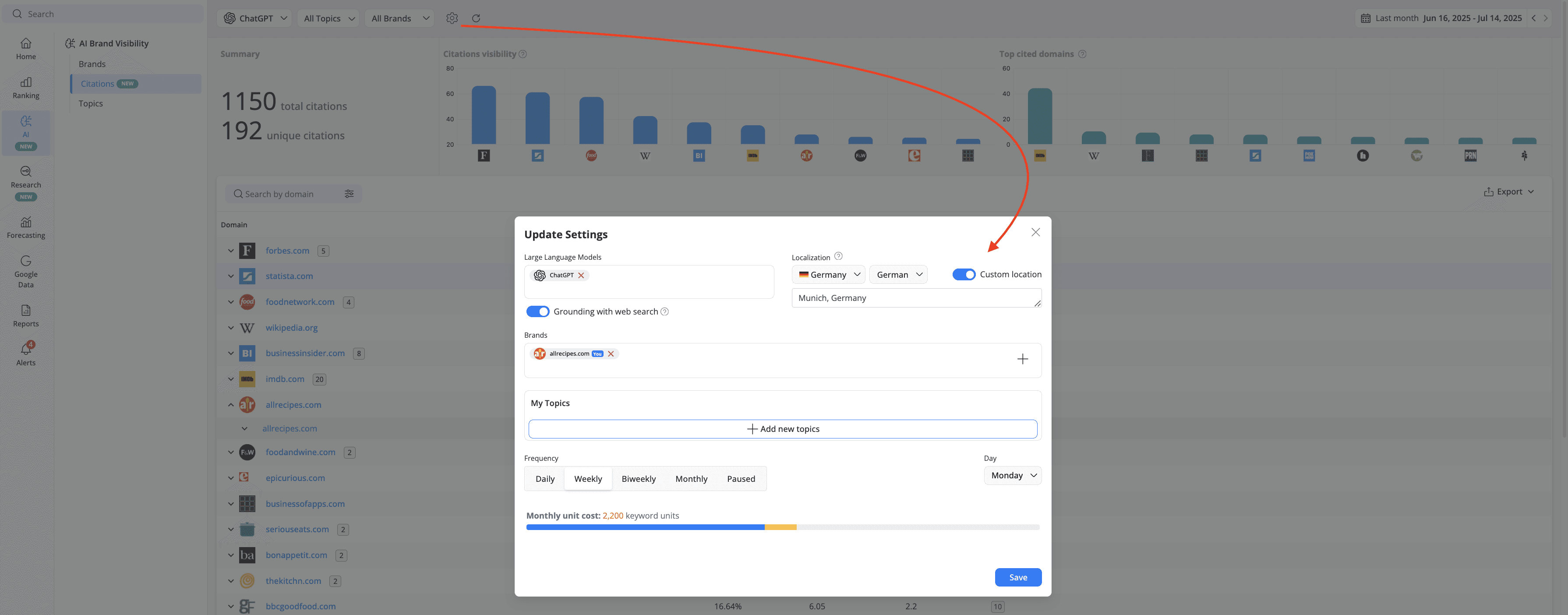Viewport: 1568px width, 615px height.
Task: Open businessinsider.com link
Action: pos(305,353)
